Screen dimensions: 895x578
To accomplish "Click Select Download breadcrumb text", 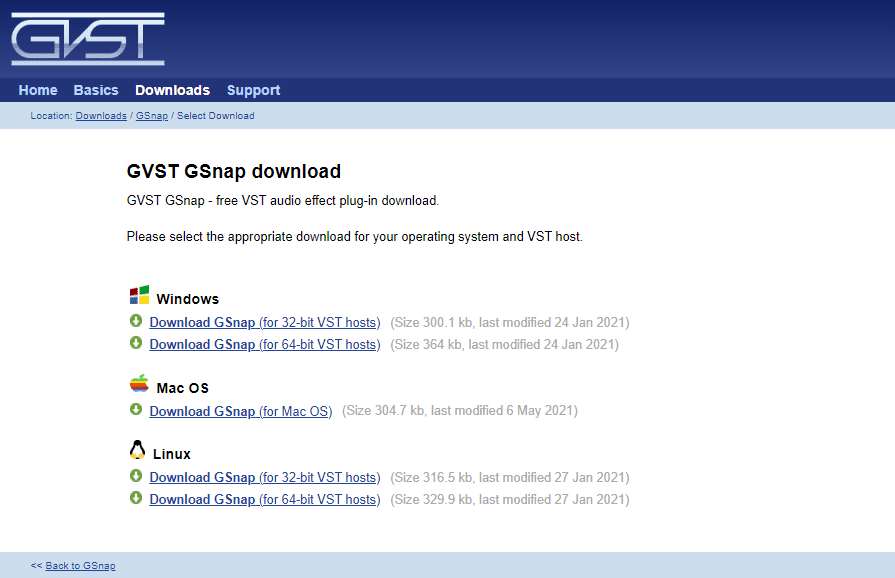I will pos(216,116).
